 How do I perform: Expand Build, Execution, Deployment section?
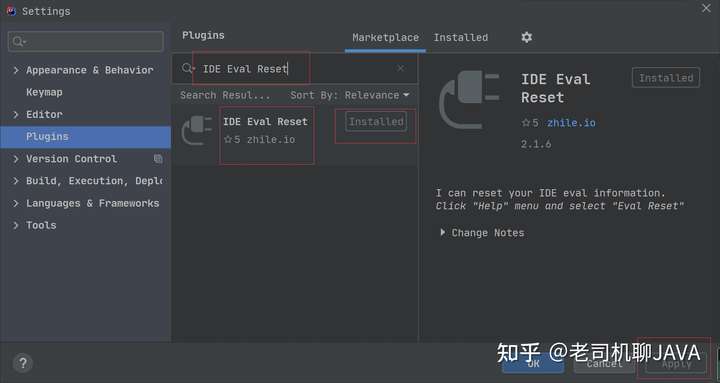pos(16,181)
